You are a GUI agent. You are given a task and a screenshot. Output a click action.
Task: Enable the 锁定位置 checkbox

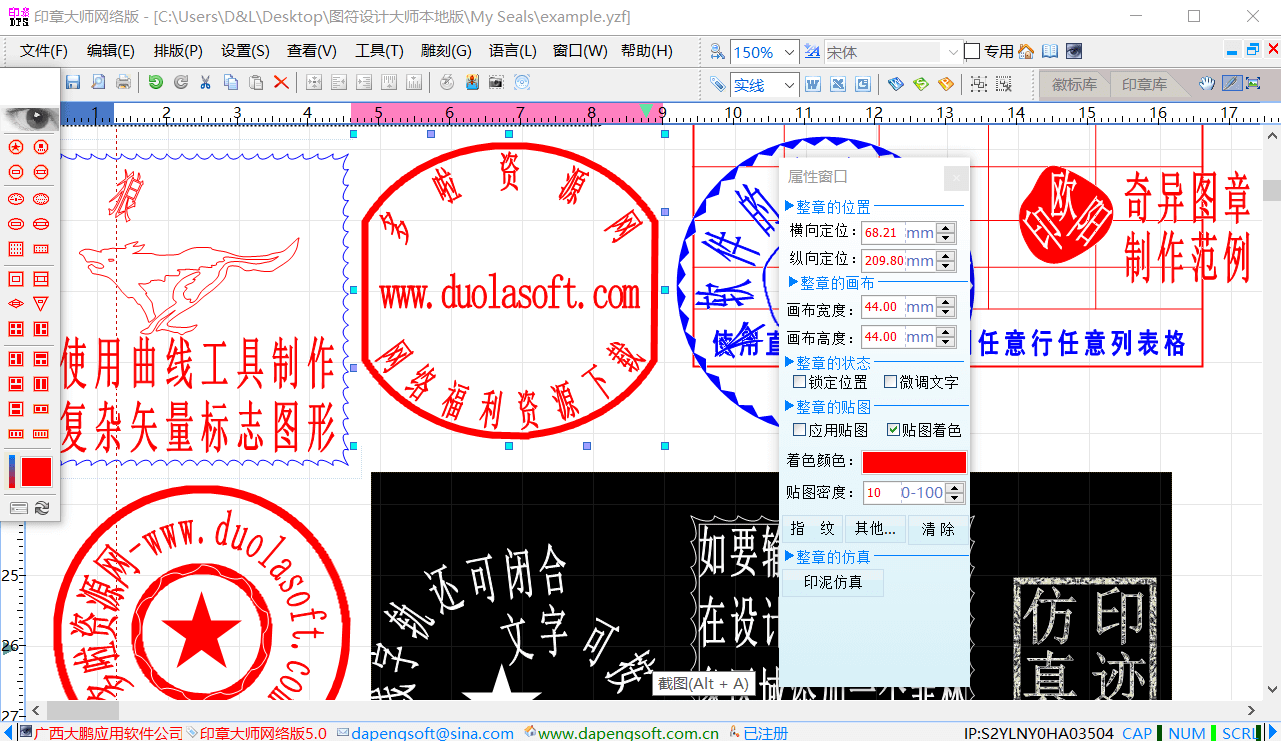point(799,382)
